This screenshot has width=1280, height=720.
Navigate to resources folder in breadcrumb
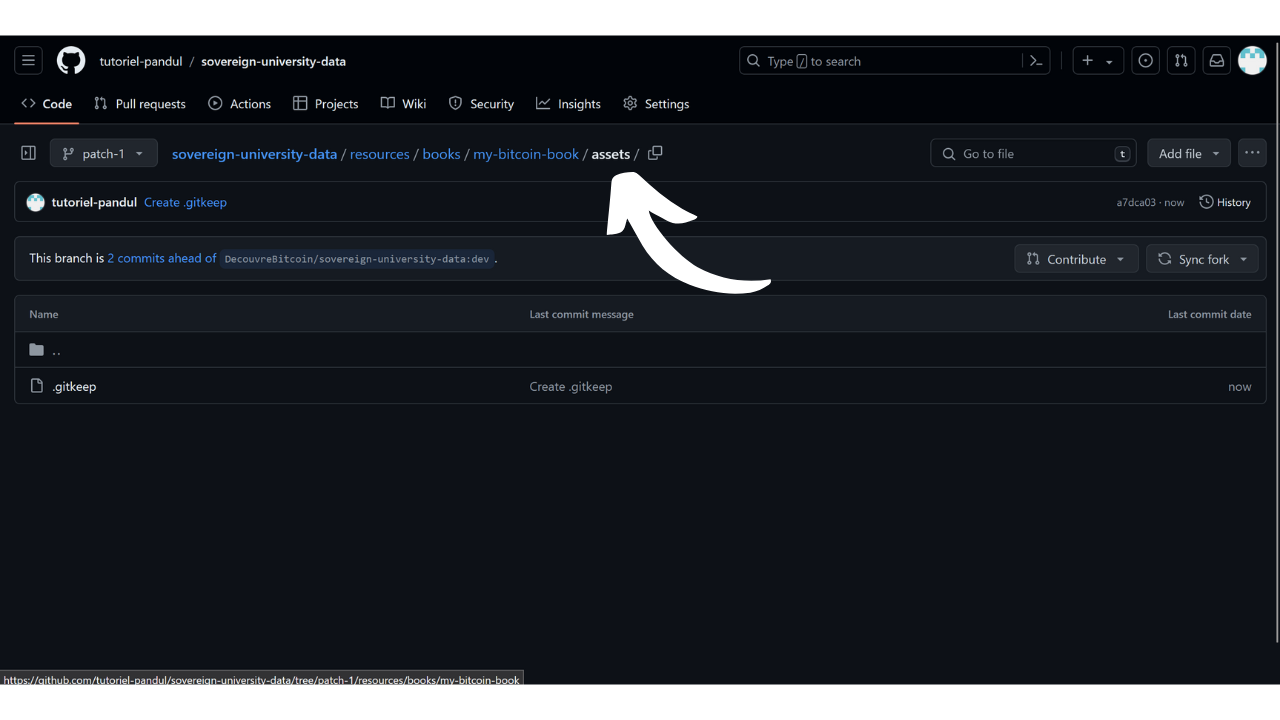[x=380, y=154]
